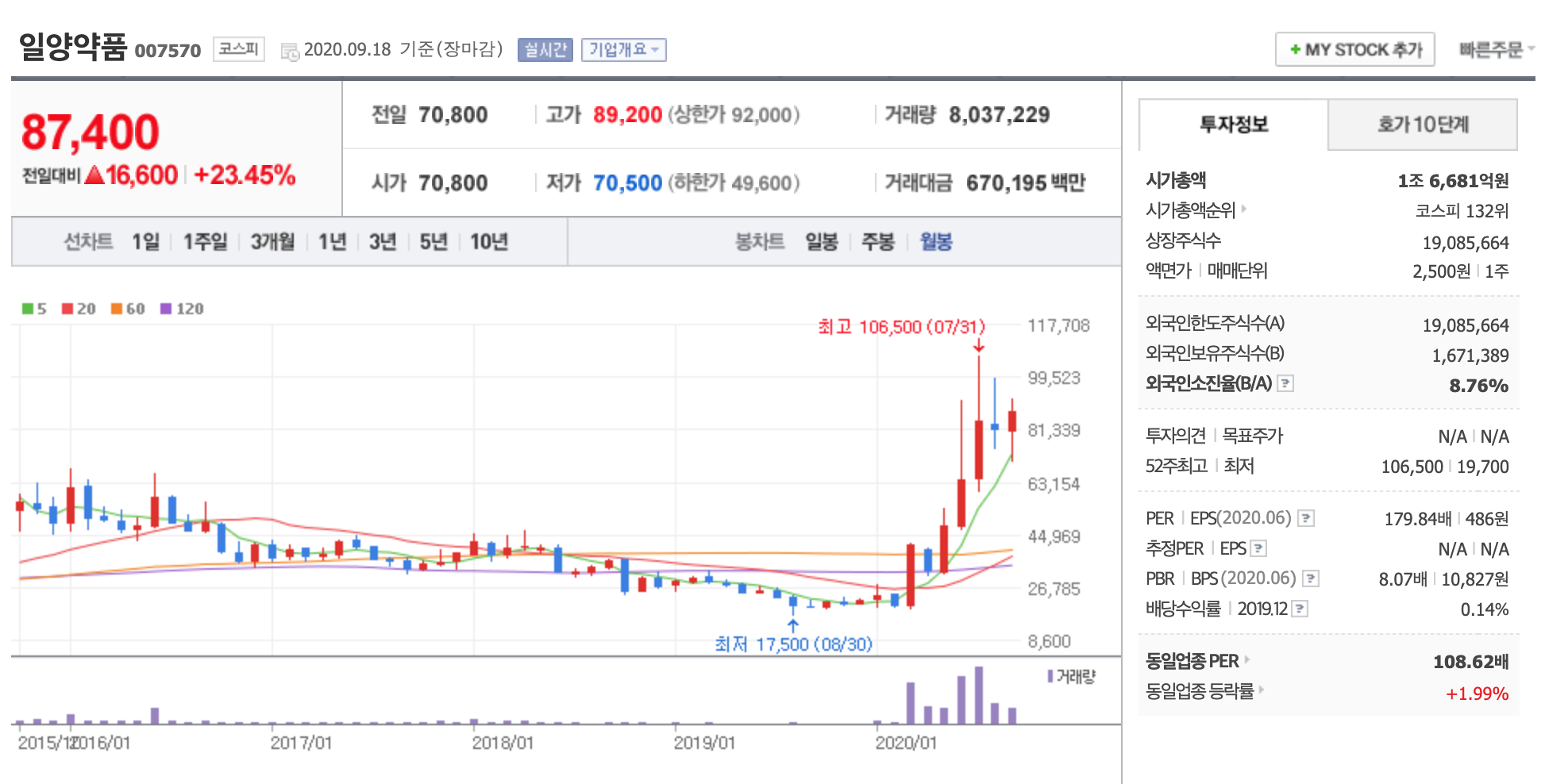This screenshot has height=784, width=1545.
Task: Select the 1년 line chart period
Action: [332, 242]
